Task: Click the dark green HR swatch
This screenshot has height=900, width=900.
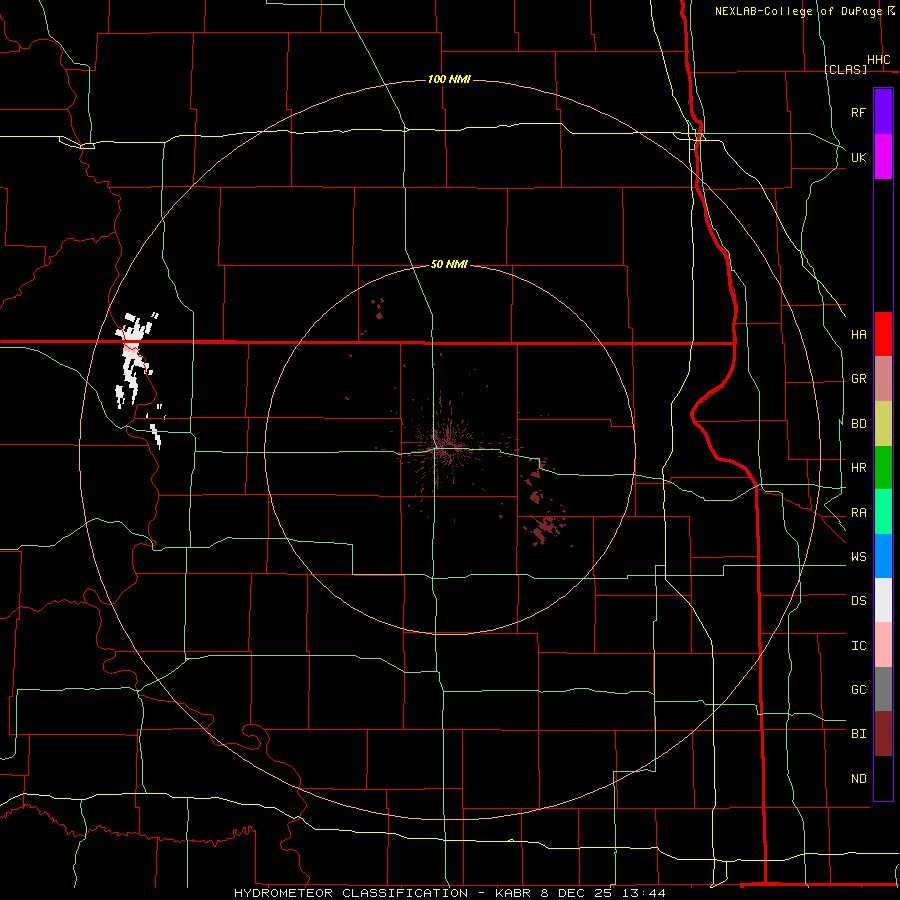Action: coord(883,468)
